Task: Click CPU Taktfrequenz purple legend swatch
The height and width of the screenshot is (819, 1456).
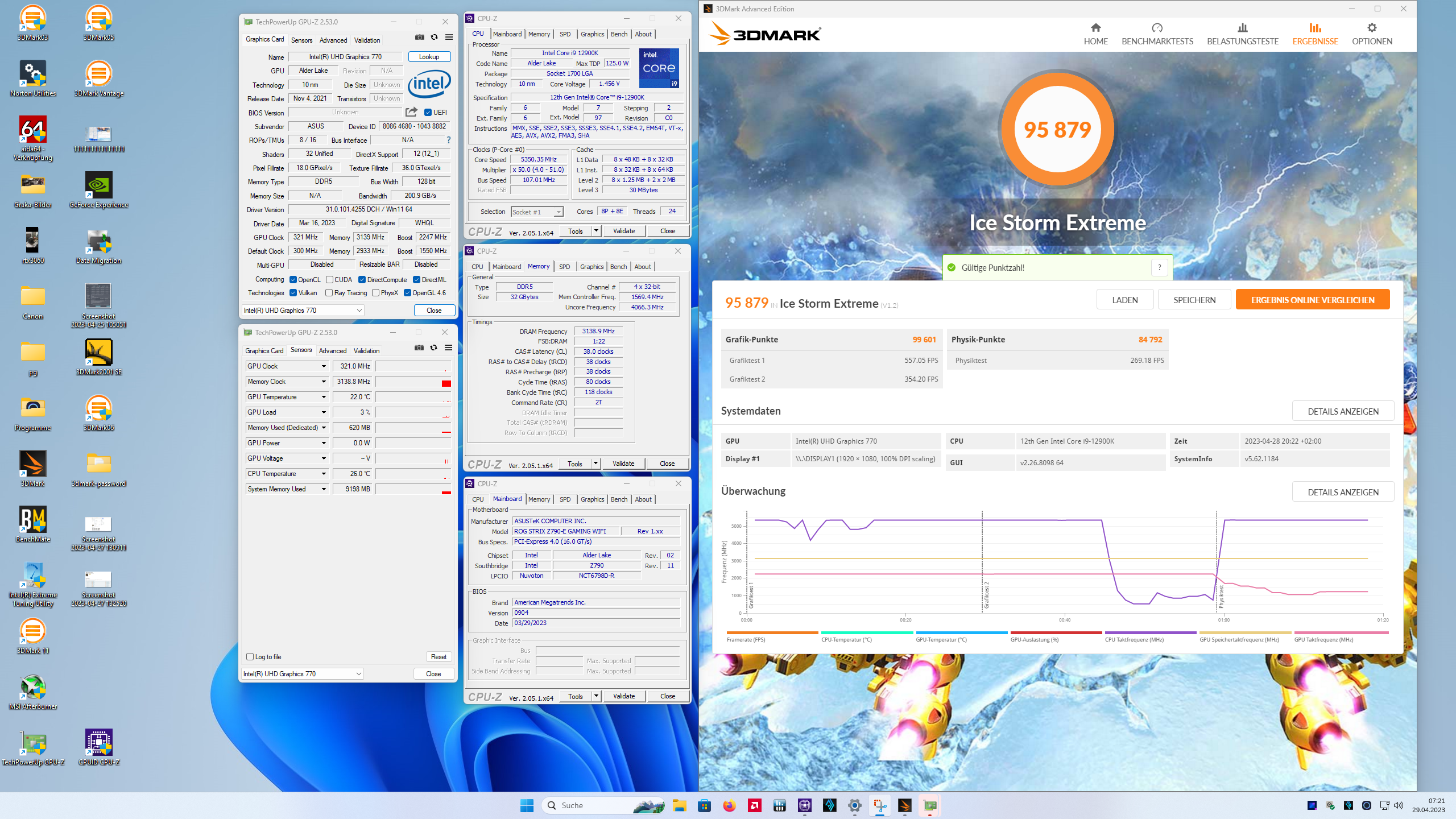Action: (1151, 632)
